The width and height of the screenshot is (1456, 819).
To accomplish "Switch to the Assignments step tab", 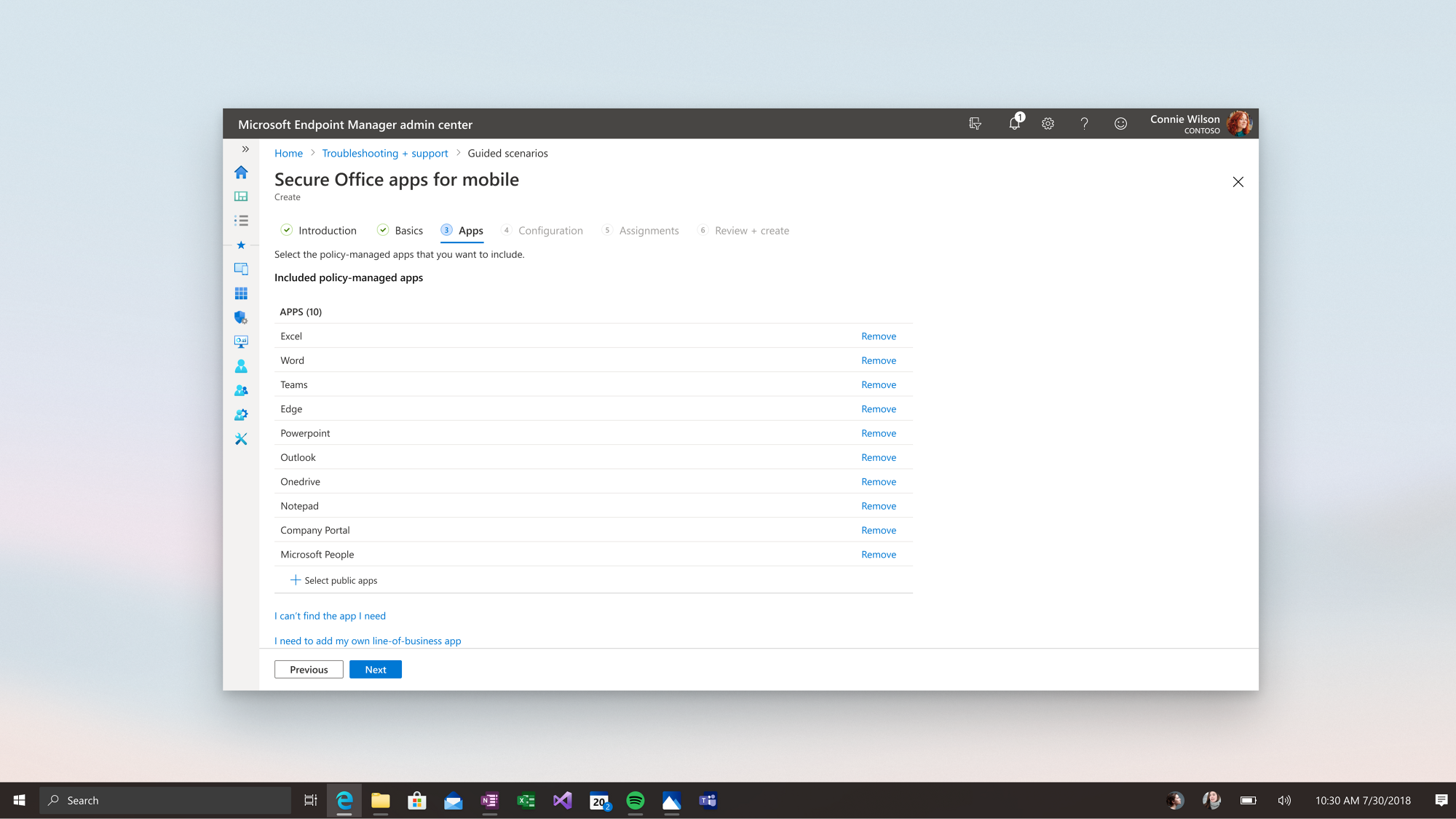I will [x=641, y=231].
